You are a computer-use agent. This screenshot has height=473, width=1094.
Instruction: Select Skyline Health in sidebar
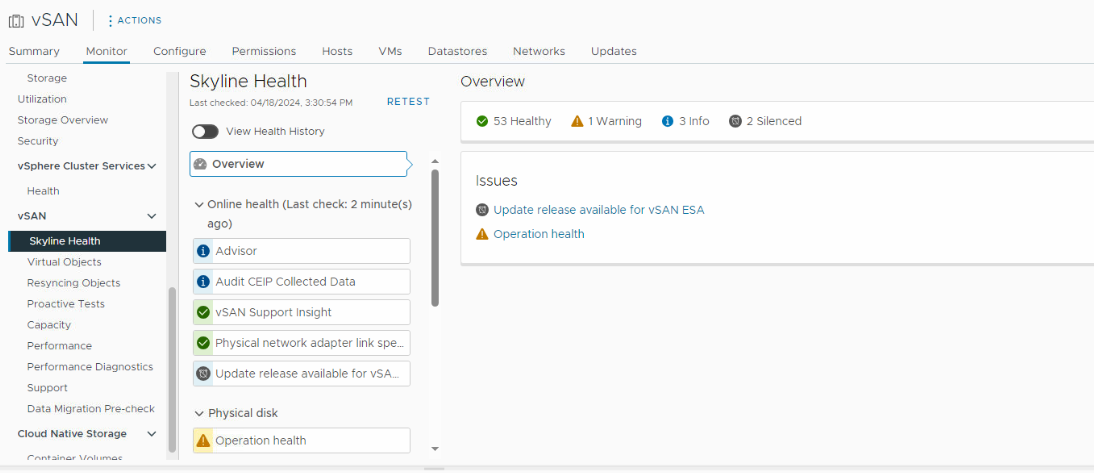(87, 241)
